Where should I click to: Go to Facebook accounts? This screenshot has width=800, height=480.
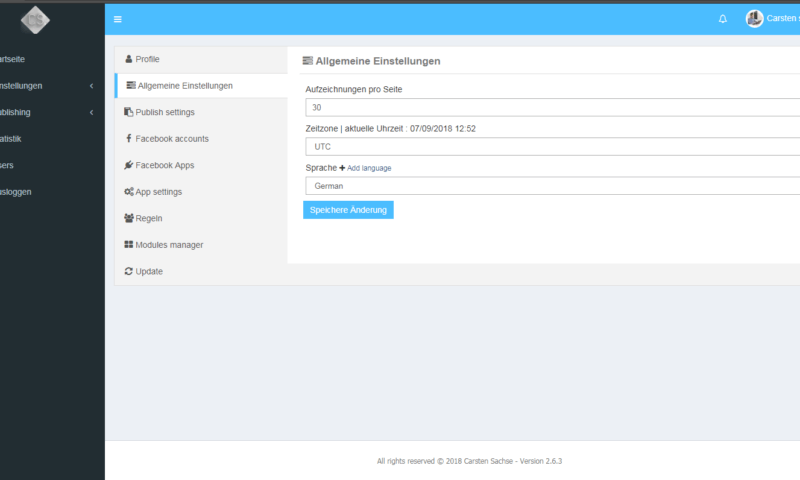pos(201,139)
